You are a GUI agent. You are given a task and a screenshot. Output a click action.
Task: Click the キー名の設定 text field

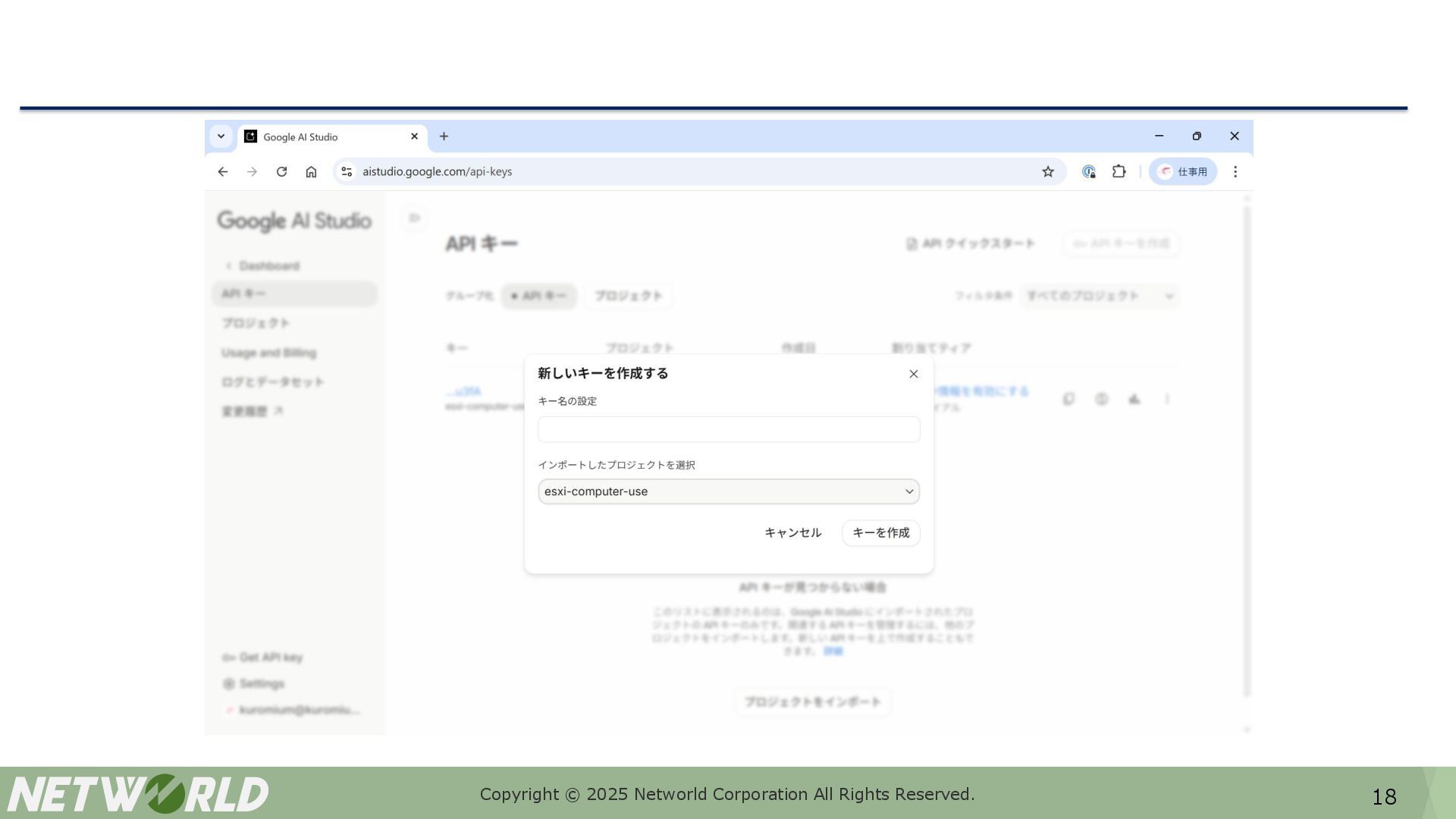728,429
